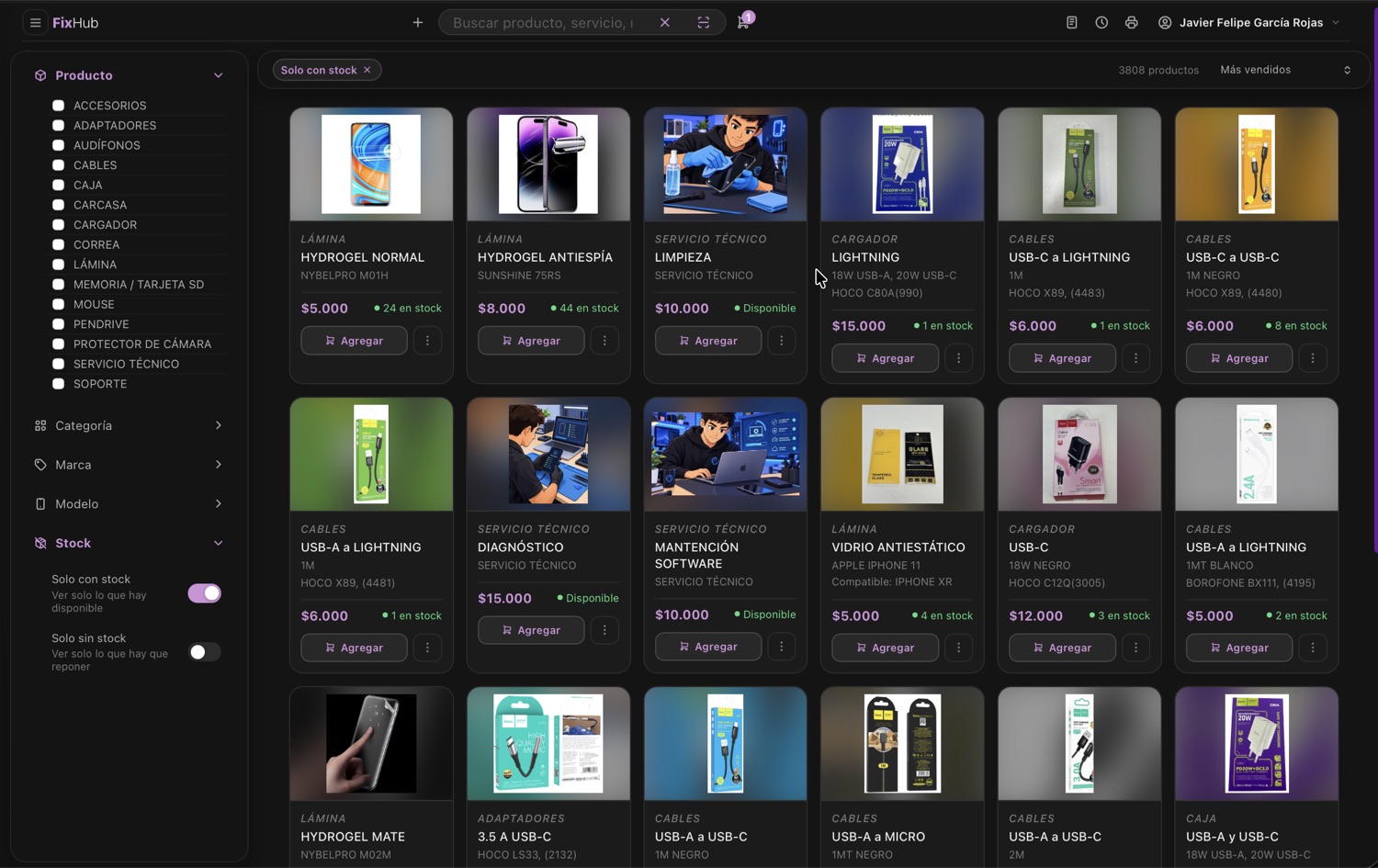Expand the Marca filter section
The width and height of the screenshot is (1378, 868).
pos(129,465)
